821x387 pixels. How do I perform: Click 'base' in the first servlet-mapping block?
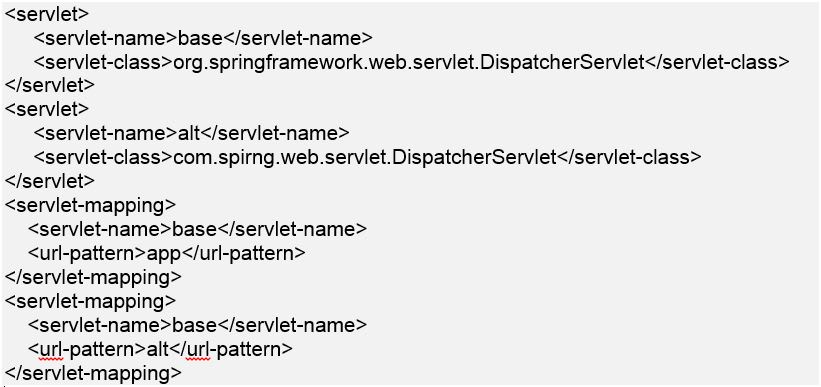(x=195, y=229)
